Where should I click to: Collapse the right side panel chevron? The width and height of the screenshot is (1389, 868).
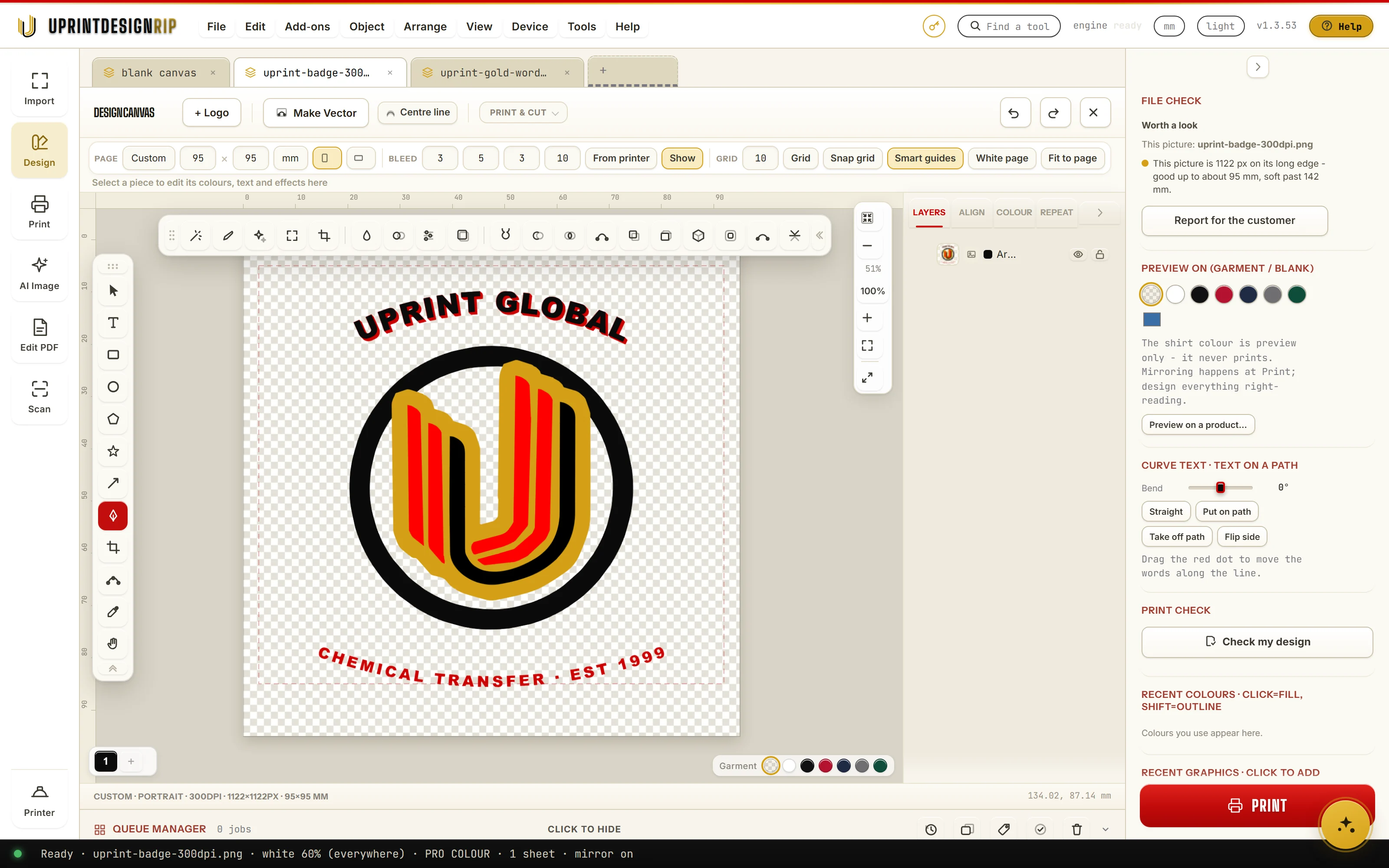[1257, 67]
